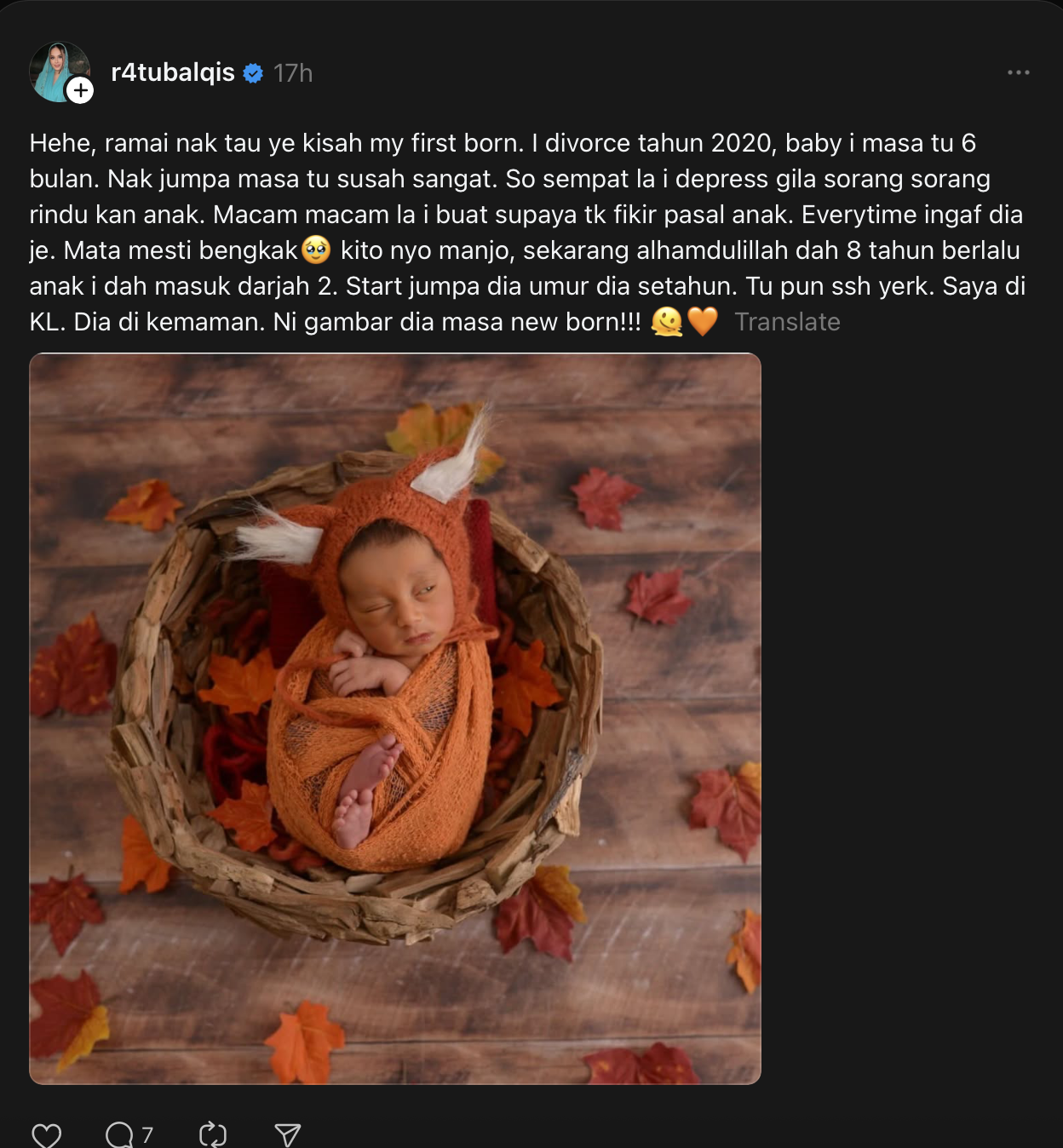Click the blue verified badge
The height and width of the screenshot is (1148, 1063).
point(253,73)
